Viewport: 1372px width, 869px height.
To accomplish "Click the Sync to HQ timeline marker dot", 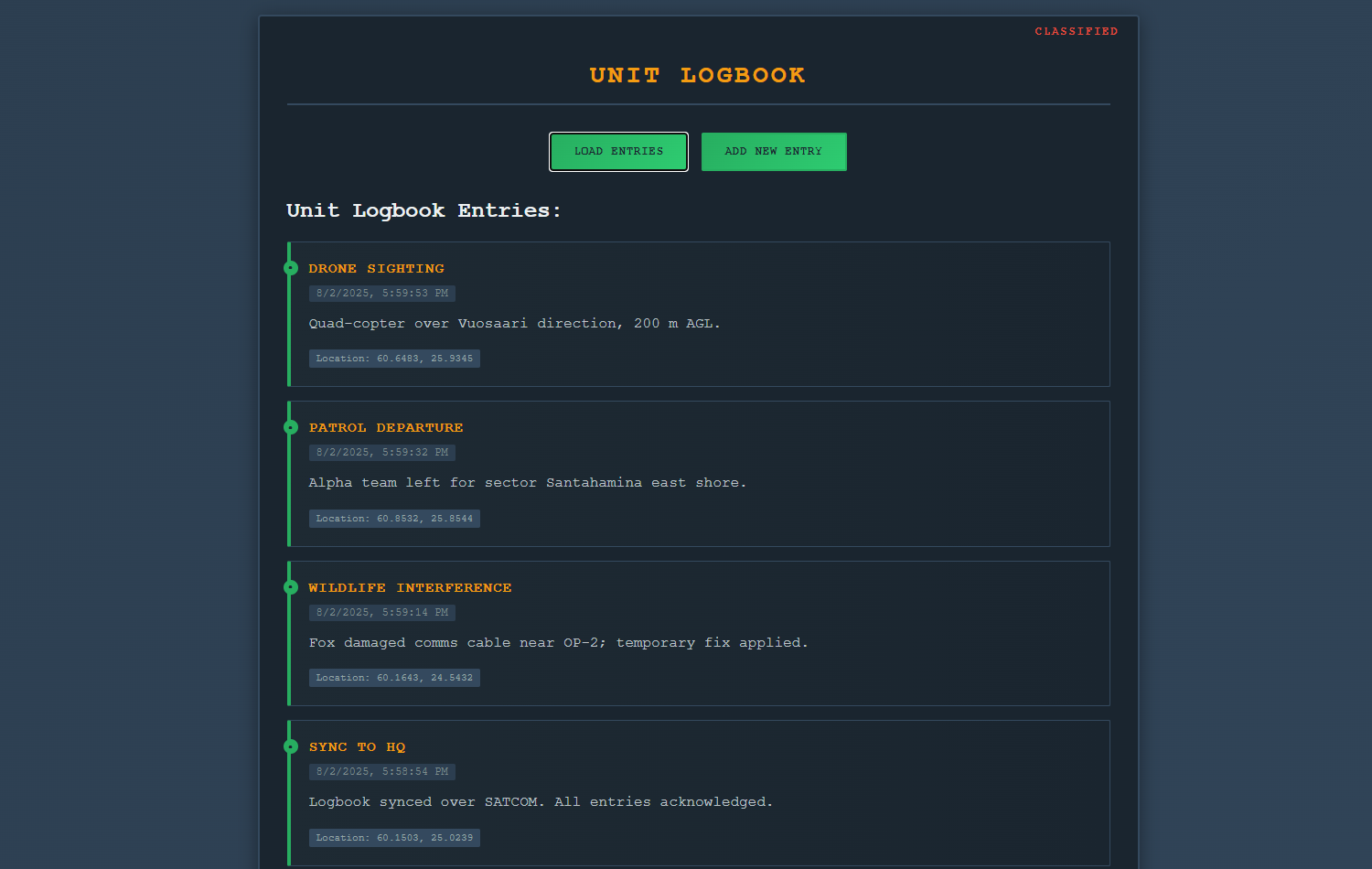I will [291, 746].
